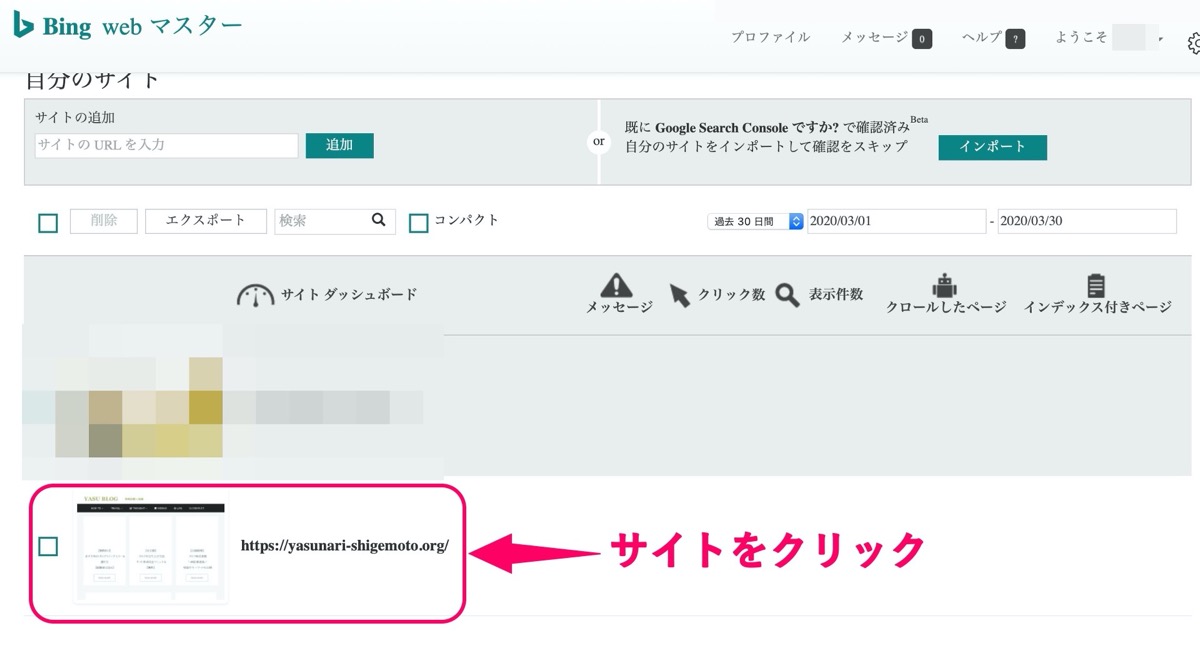Screen dimensions: 1200x645
Task: Click the サイト ダッシュボード column header
Action: [349, 295]
